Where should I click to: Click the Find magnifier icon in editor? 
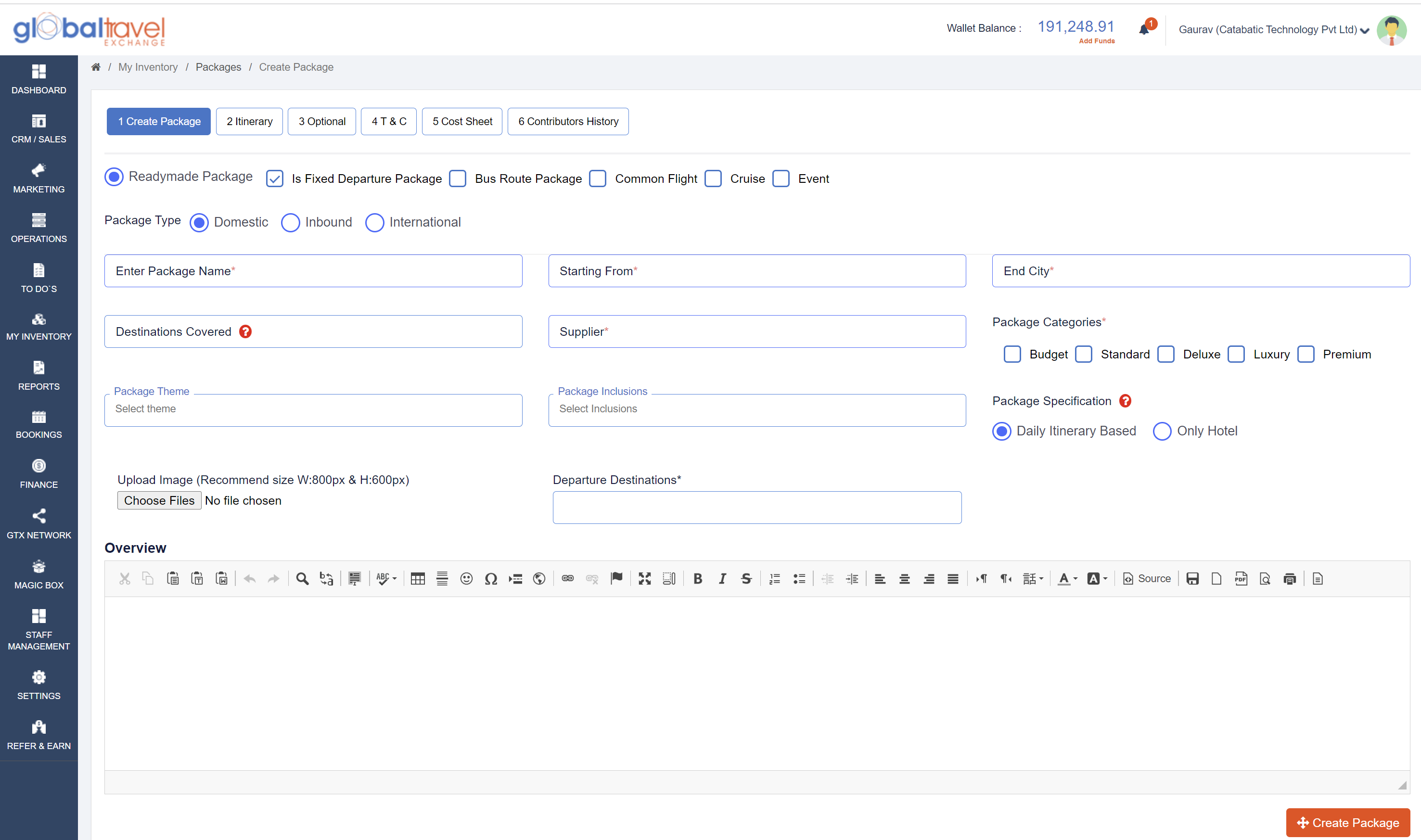tap(302, 578)
